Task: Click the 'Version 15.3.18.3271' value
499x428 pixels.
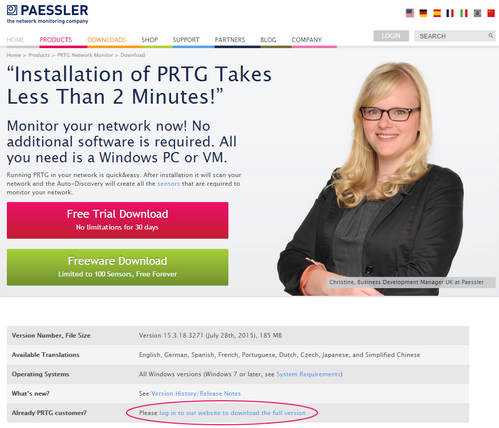Action: (x=210, y=335)
